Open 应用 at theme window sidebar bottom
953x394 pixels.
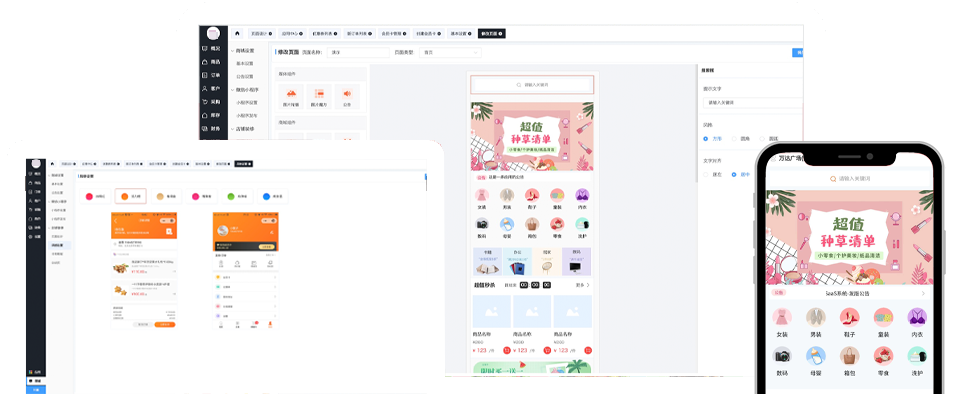coord(35,372)
